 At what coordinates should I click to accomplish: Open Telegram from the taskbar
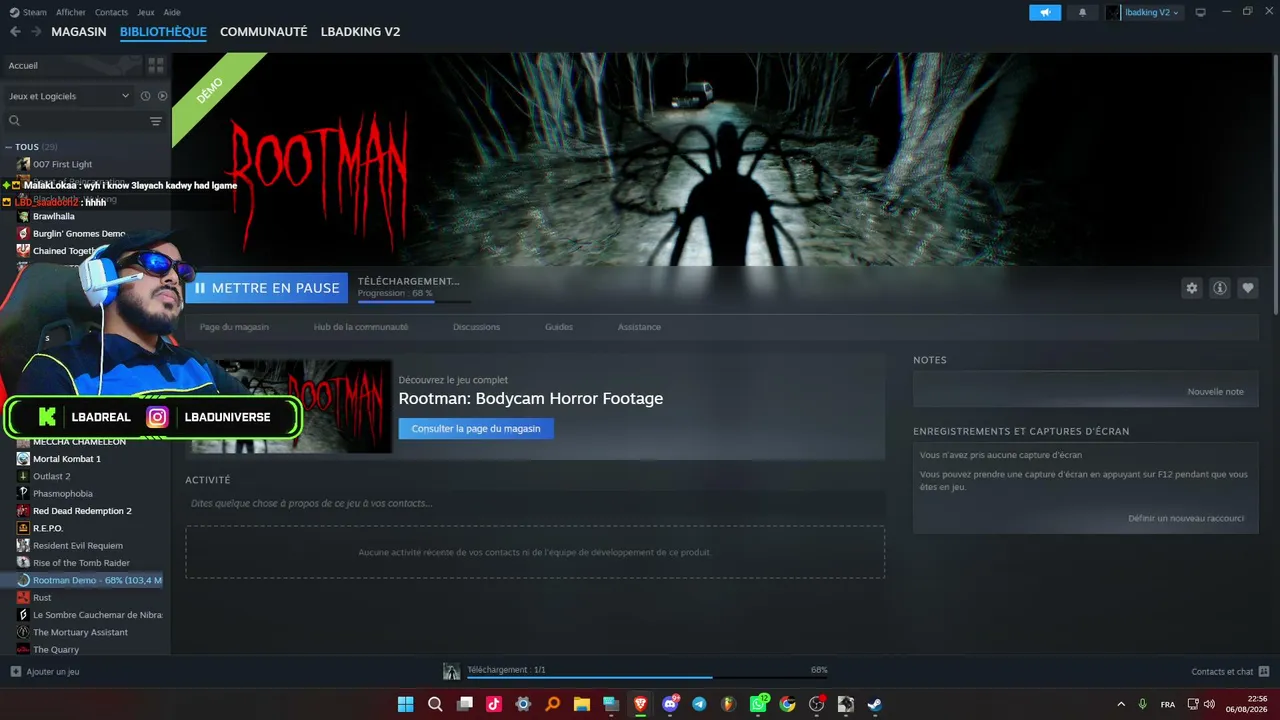coord(699,704)
